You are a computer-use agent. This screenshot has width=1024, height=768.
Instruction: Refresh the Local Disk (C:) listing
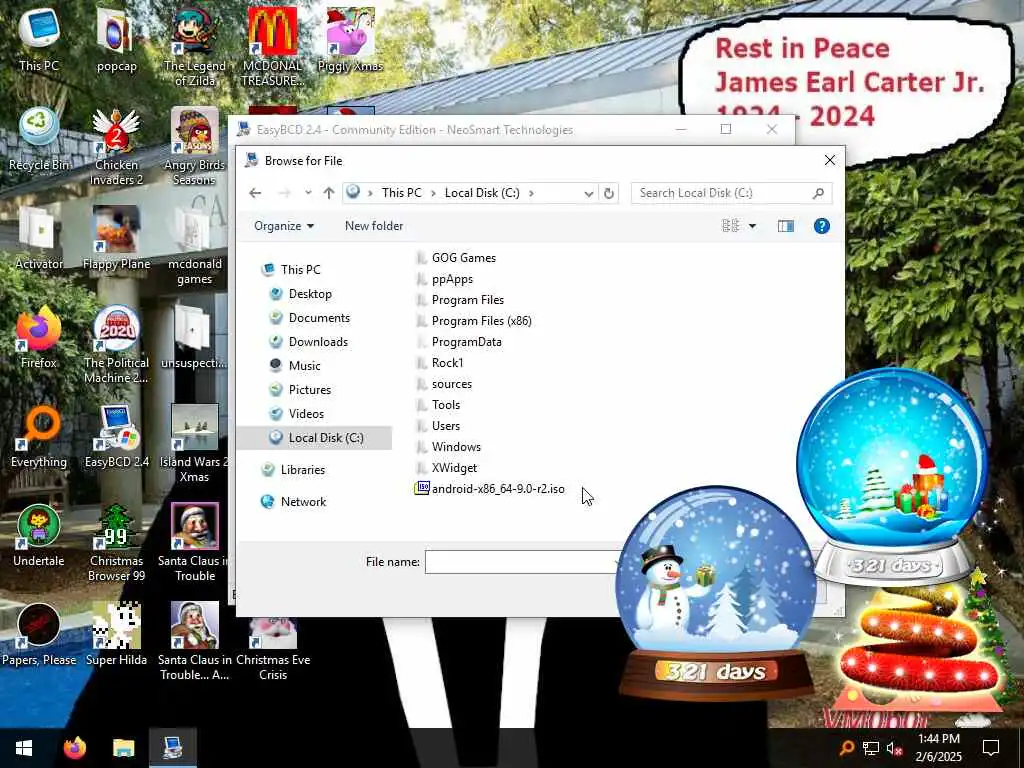tap(609, 193)
